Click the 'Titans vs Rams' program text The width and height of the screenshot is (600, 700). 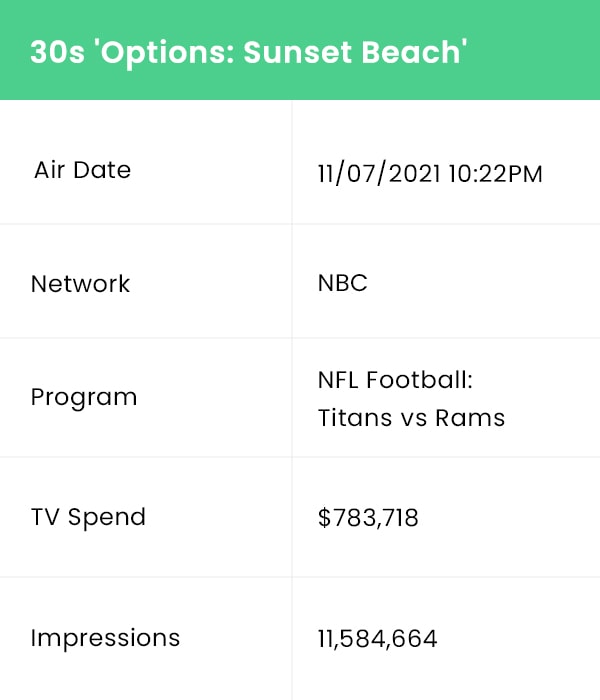coord(411,418)
